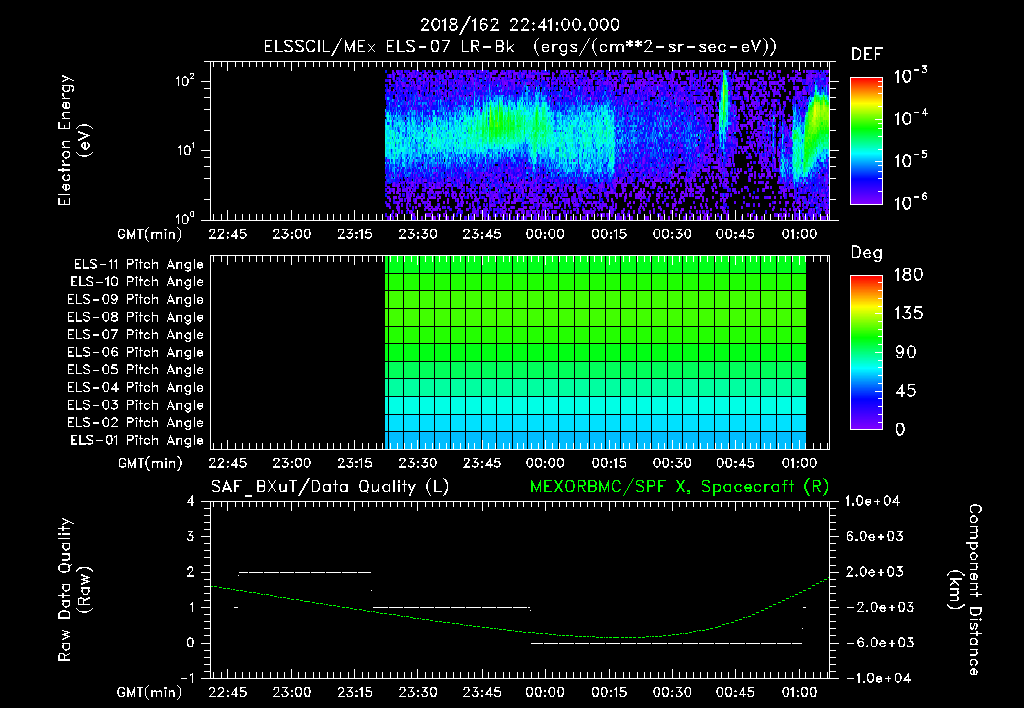Click the Component Distance (km) axis label
The height and width of the screenshot is (708, 1024).
965,589
